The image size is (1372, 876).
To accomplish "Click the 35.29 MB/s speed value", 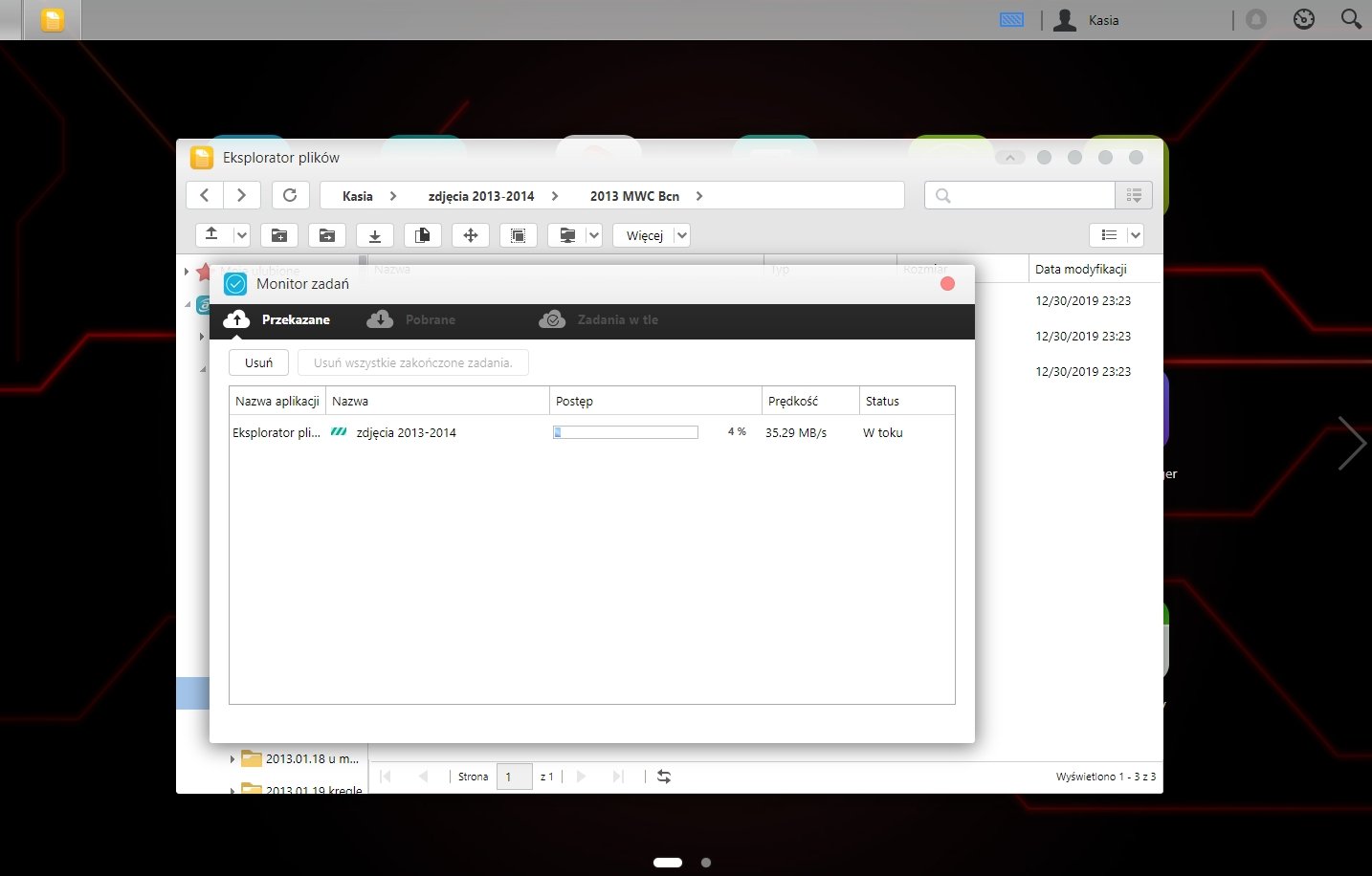I will pyautogui.click(x=796, y=432).
